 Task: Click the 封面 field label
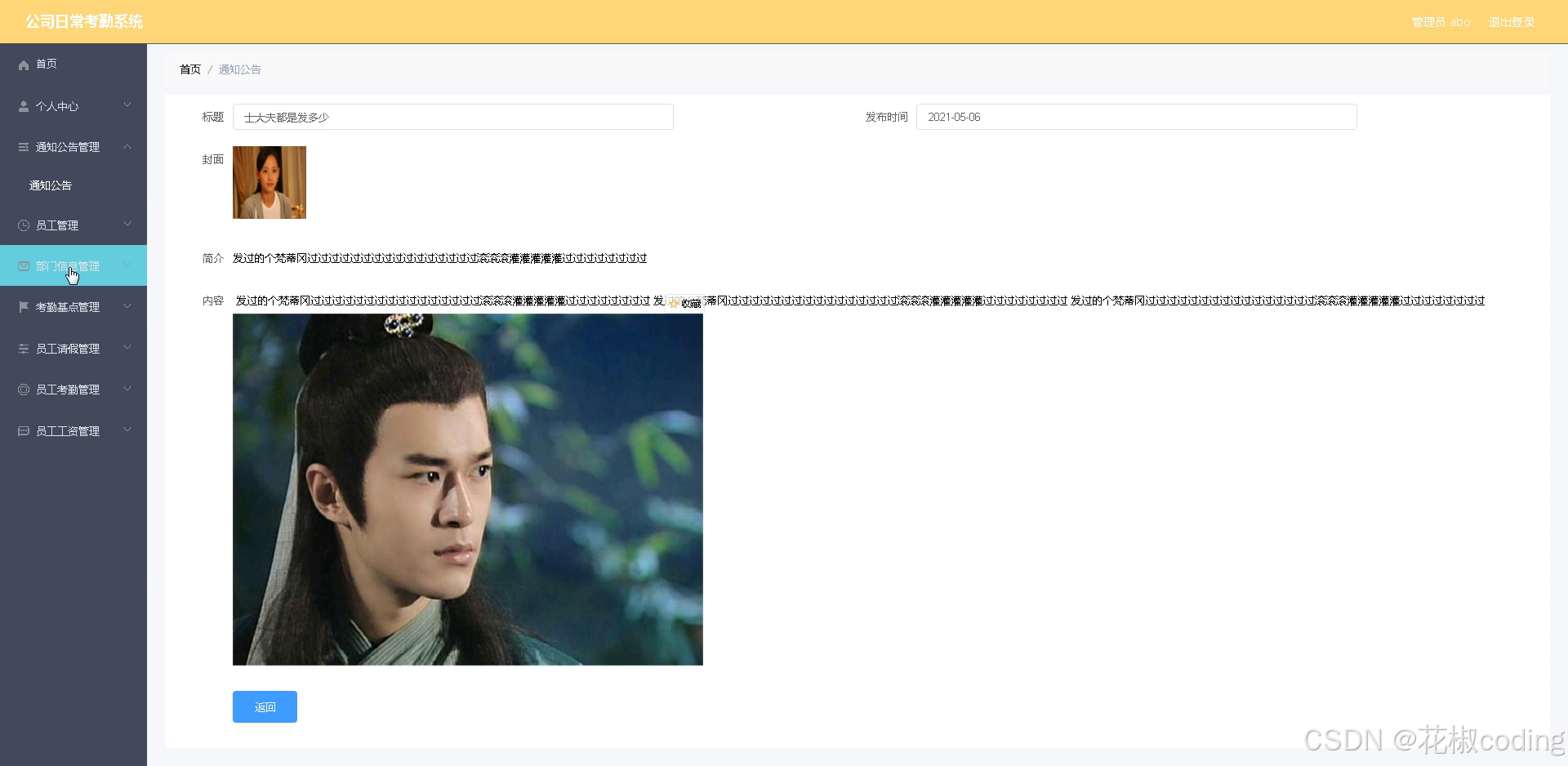pos(213,159)
